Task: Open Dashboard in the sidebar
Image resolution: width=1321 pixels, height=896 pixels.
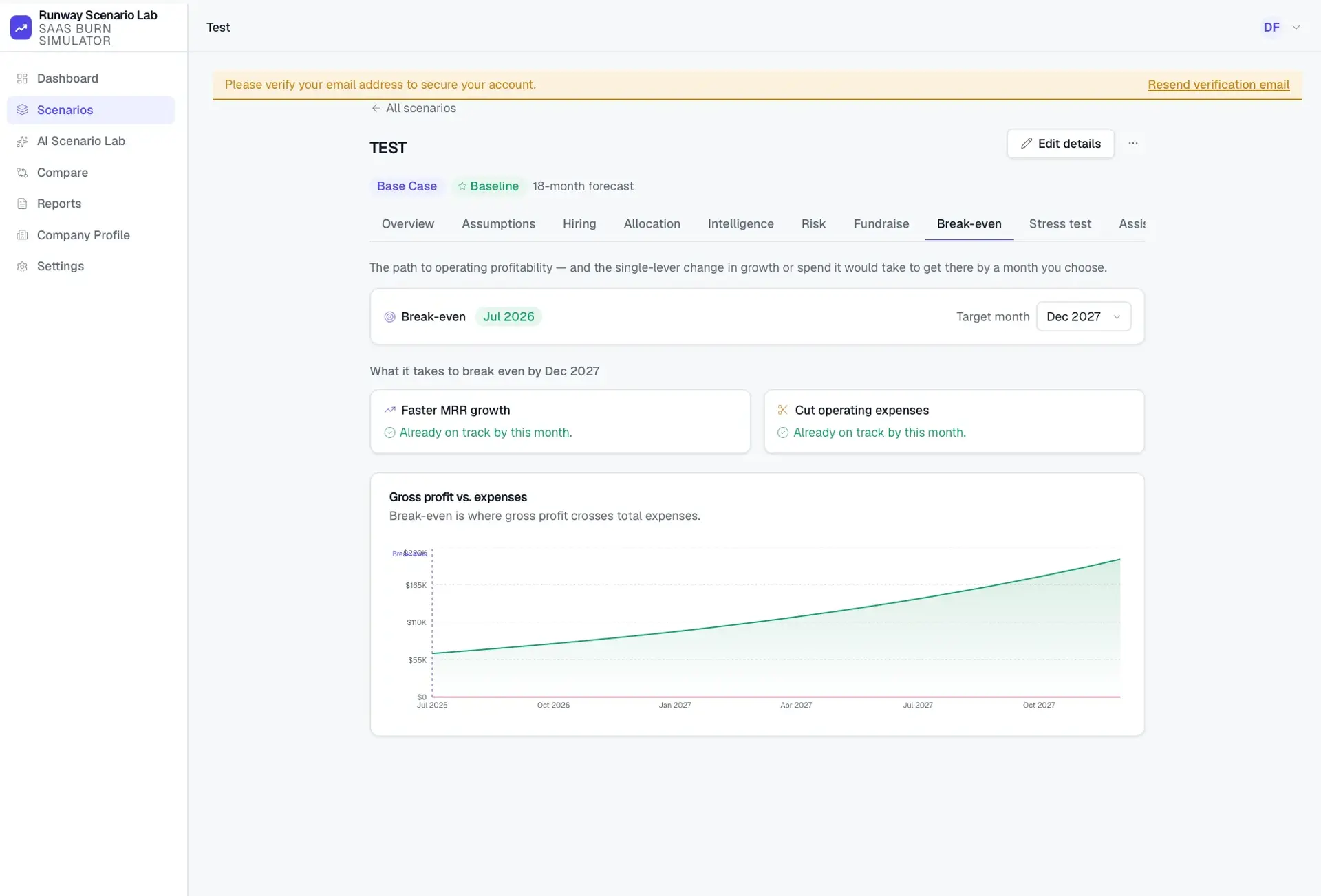Action: [x=91, y=78]
